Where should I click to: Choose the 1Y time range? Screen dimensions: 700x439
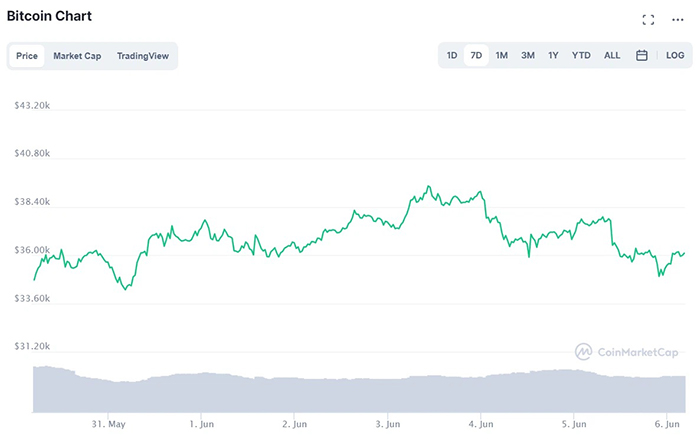pyautogui.click(x=553, y=55)
